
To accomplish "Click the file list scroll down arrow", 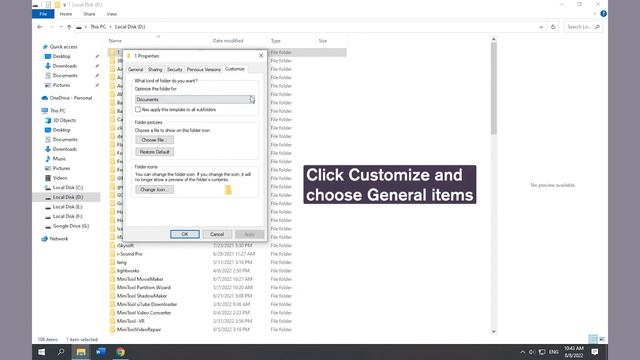I will [493, 331].
